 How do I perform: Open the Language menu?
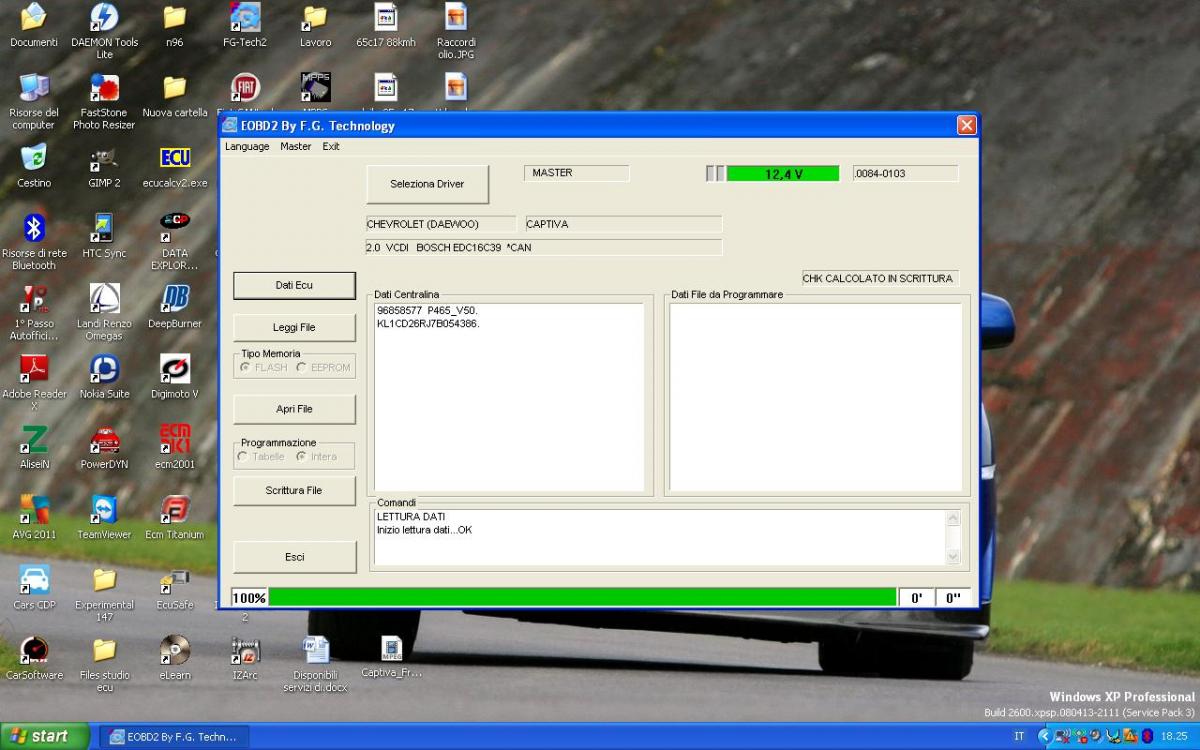pyautogui.click(x=247, y=146)
